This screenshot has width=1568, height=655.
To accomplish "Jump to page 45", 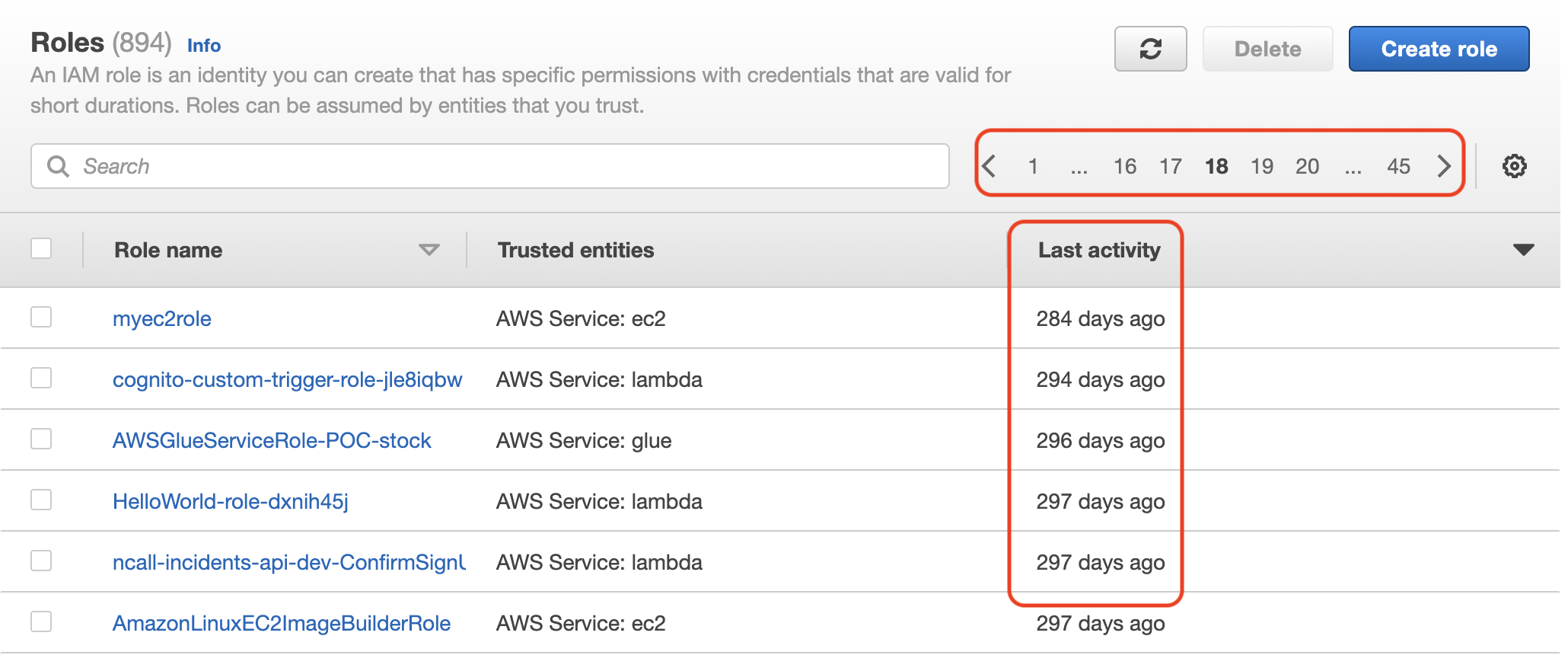I will tap(1398, 166).
